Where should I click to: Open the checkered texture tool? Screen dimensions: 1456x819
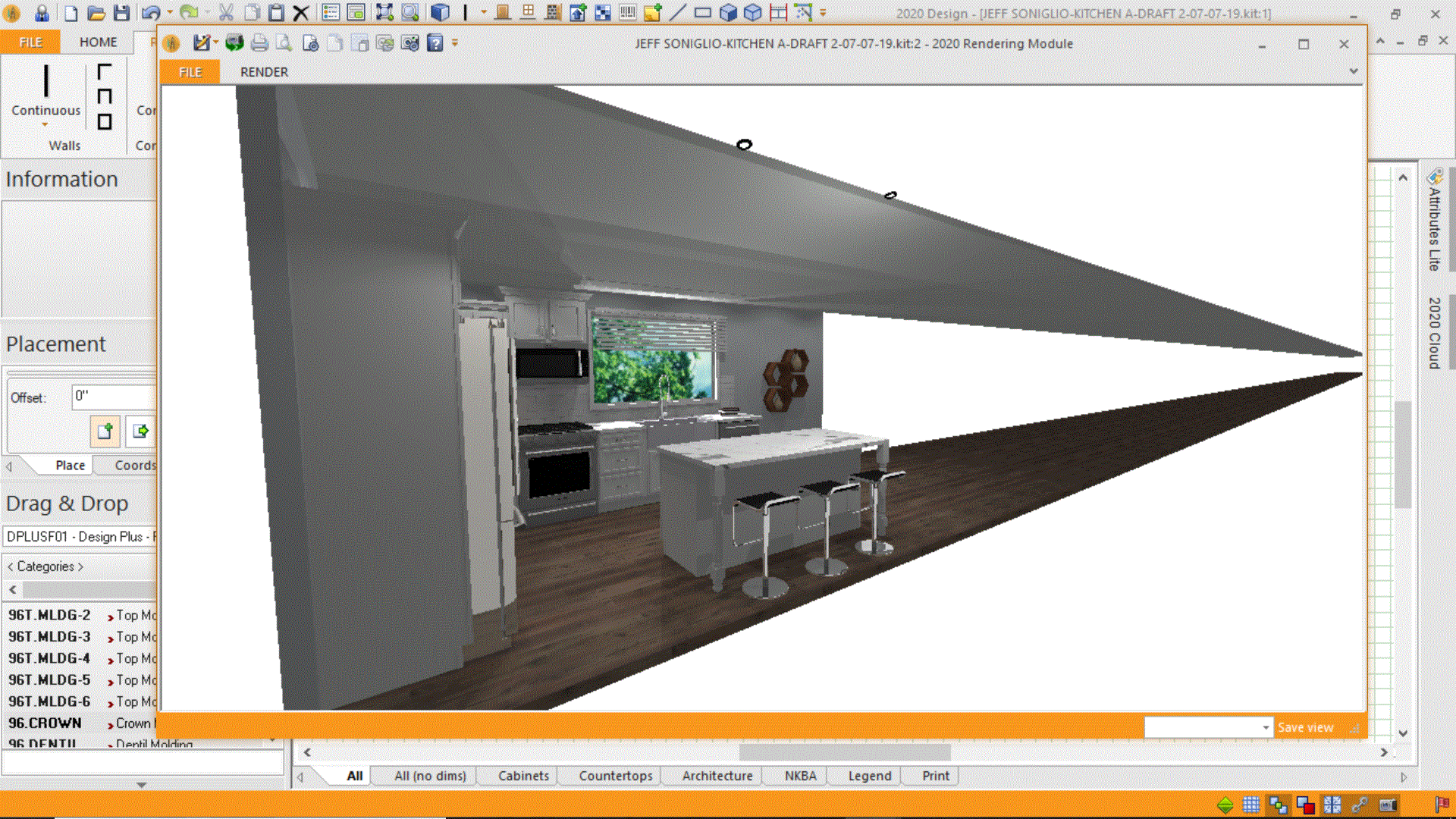tap(603, 13)
